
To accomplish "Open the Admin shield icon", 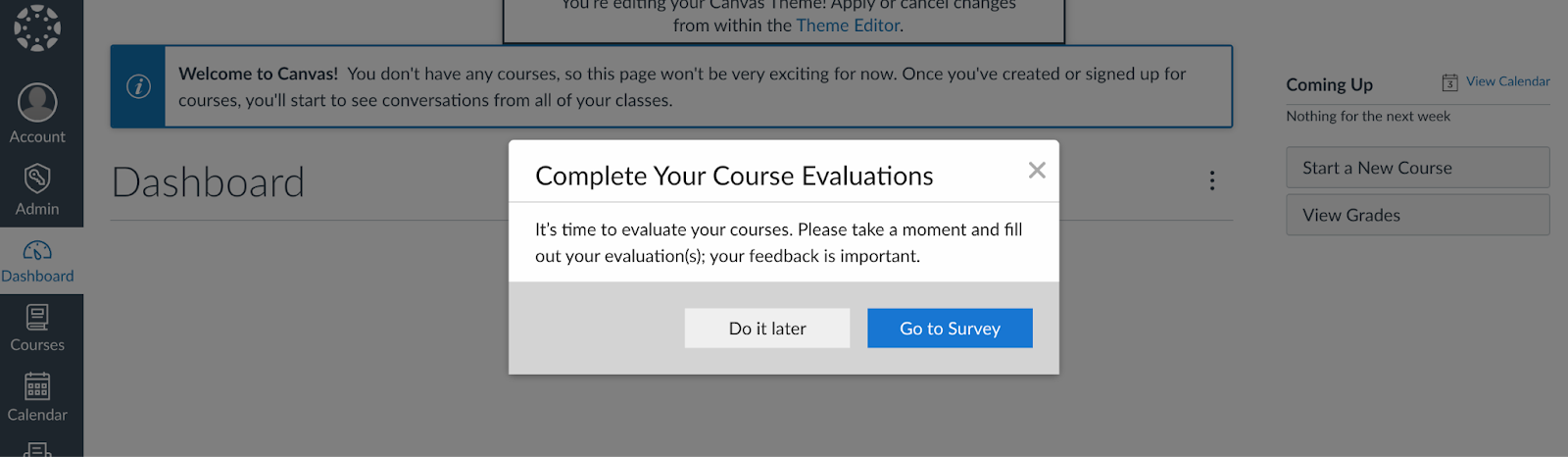I will (x=37, y=178).
